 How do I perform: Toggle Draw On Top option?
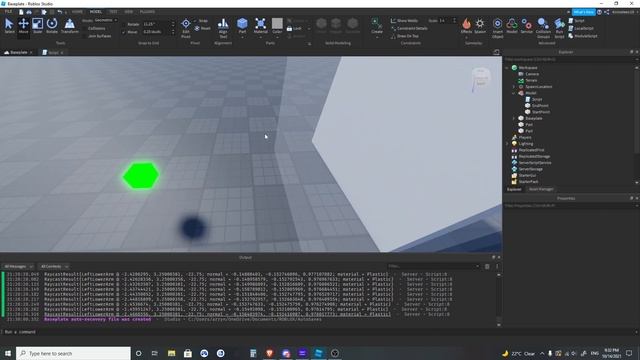pyautogui.click(x=404, y=36)
